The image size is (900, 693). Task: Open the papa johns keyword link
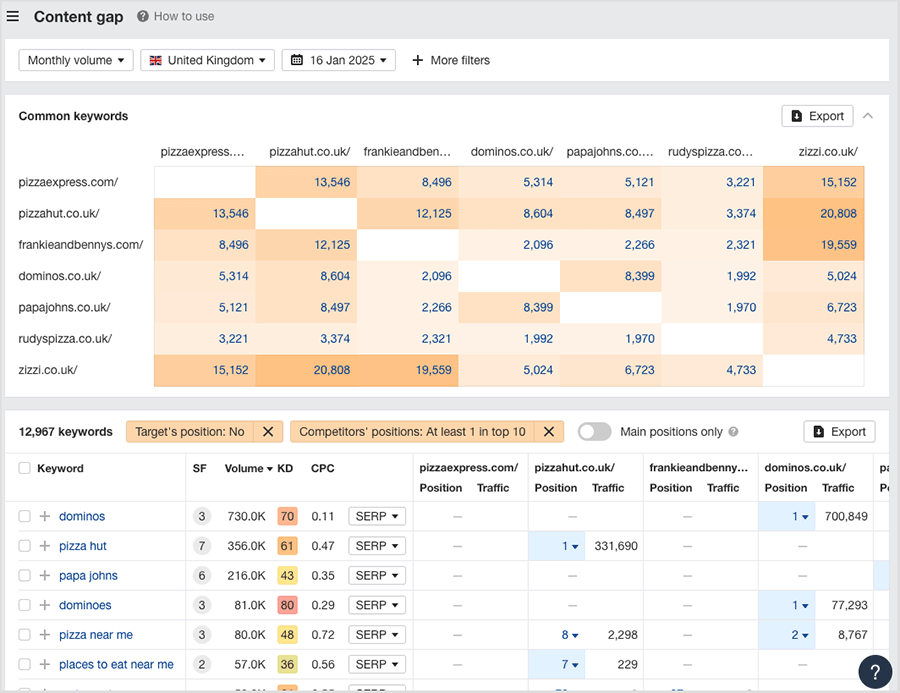[88, 575]
